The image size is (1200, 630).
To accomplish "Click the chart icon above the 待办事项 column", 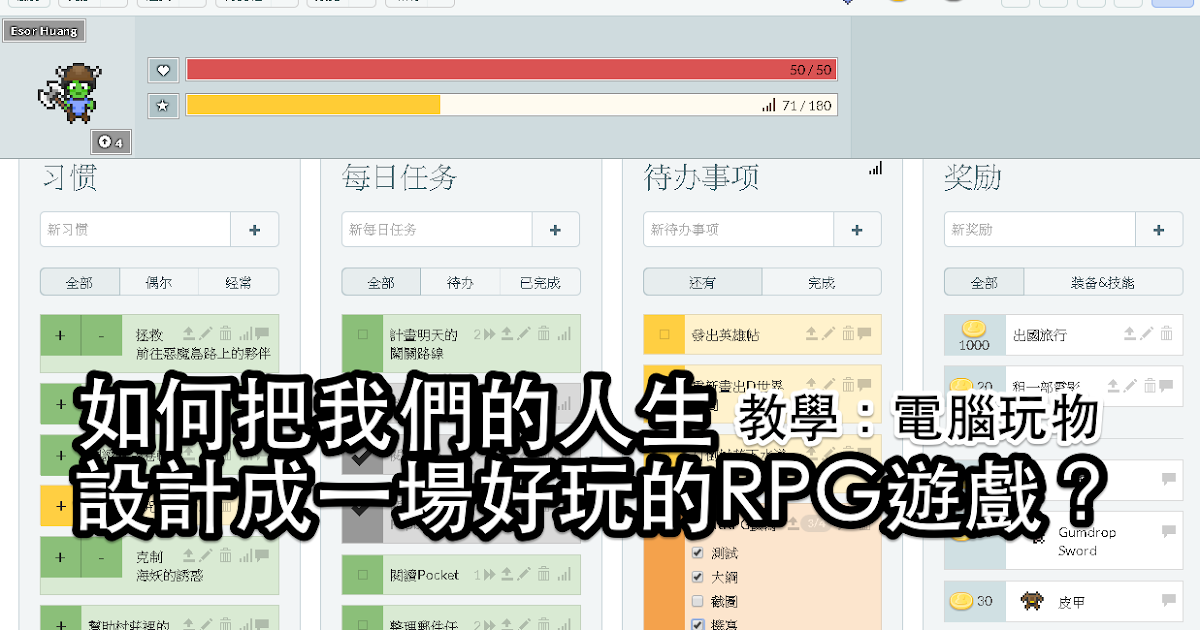I will coord(875,170).
